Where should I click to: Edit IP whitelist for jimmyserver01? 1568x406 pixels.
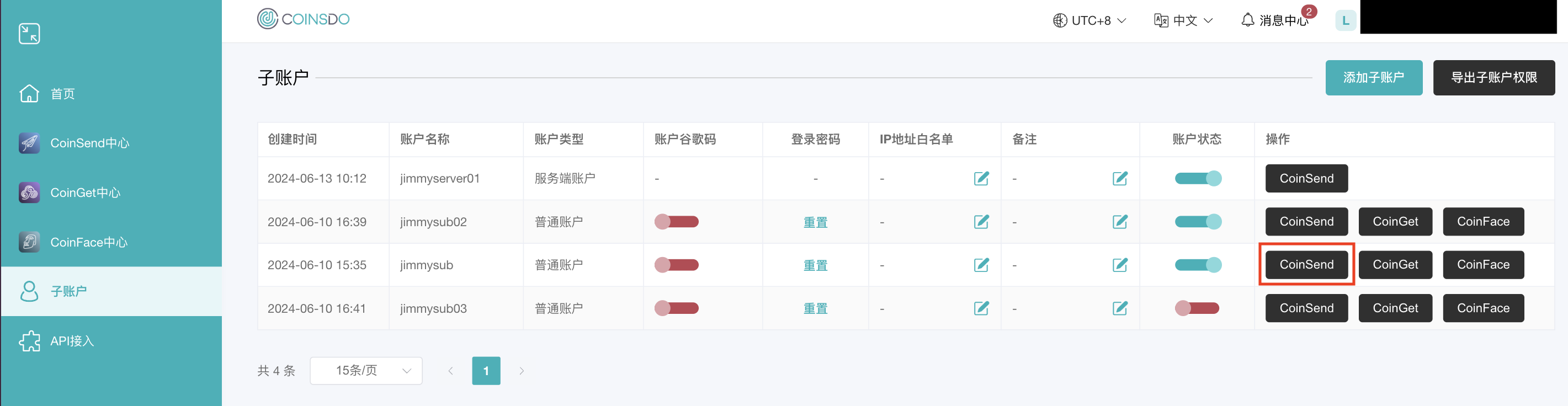pos(981,178)
